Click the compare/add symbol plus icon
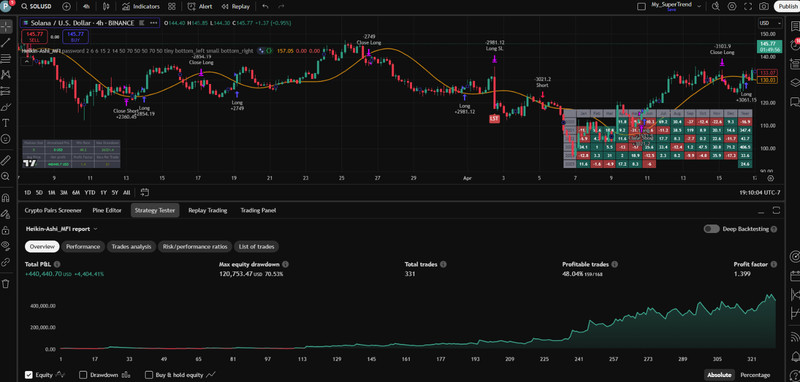800x382 pixels. tap(66, 7)
